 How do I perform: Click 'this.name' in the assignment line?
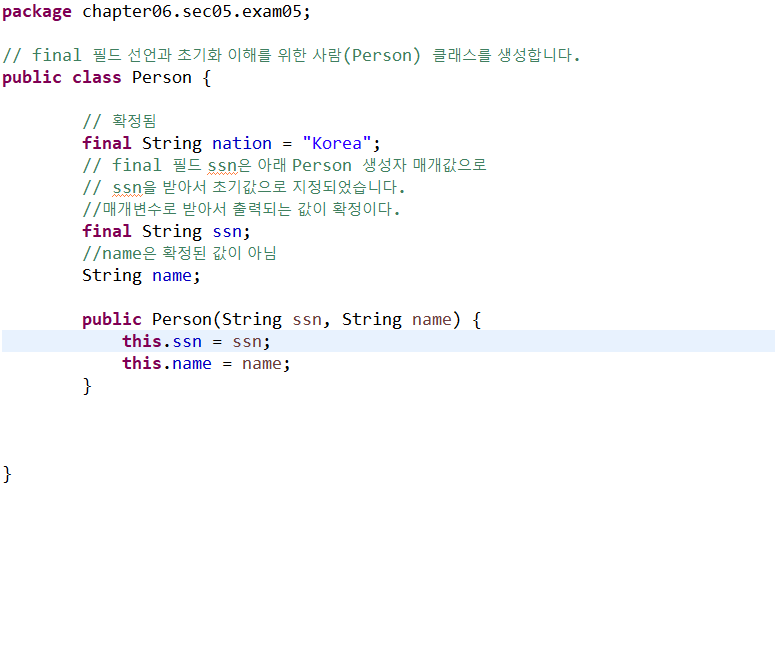167,363
